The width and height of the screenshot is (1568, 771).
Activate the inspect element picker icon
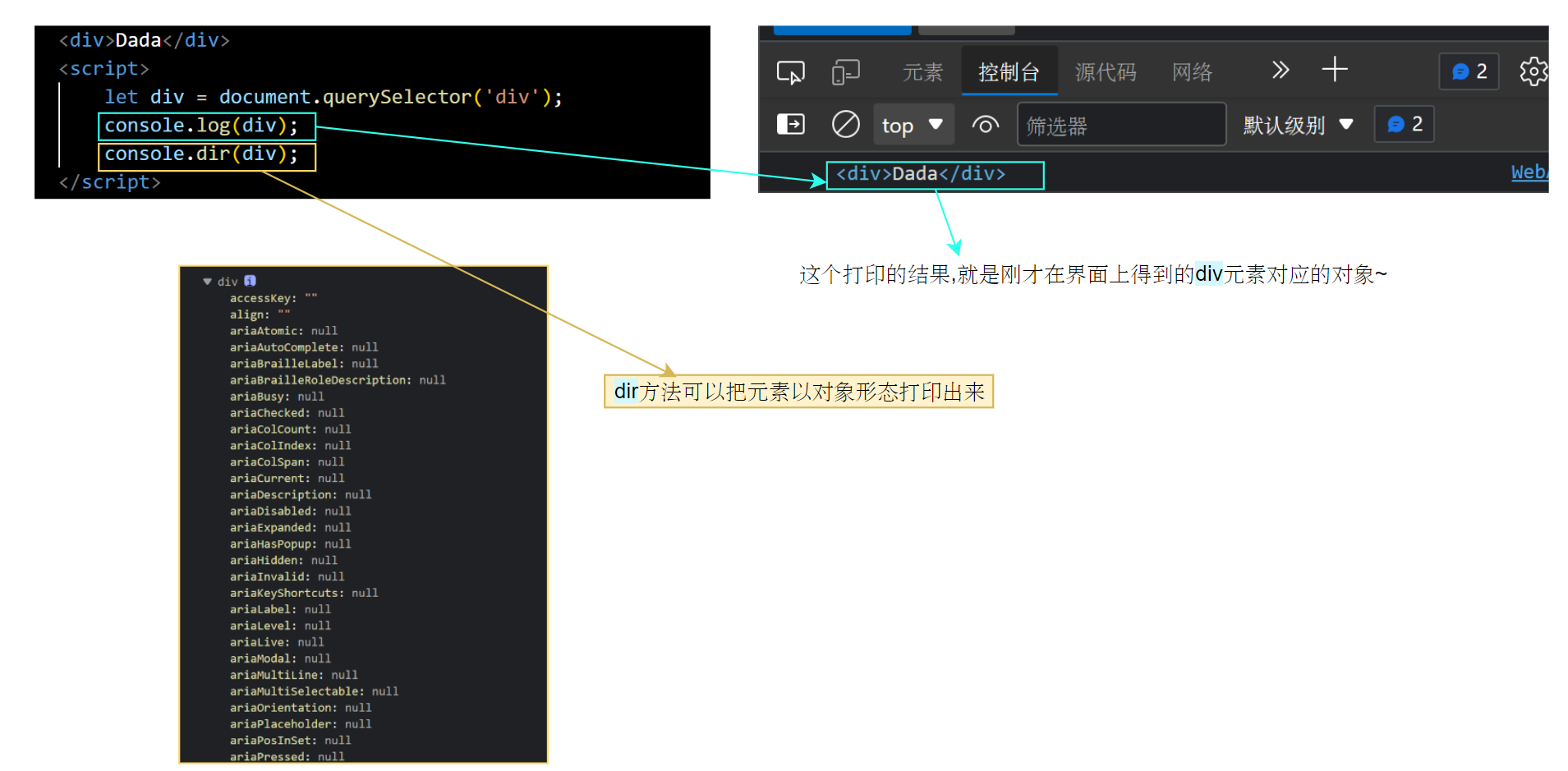[790, 72]
